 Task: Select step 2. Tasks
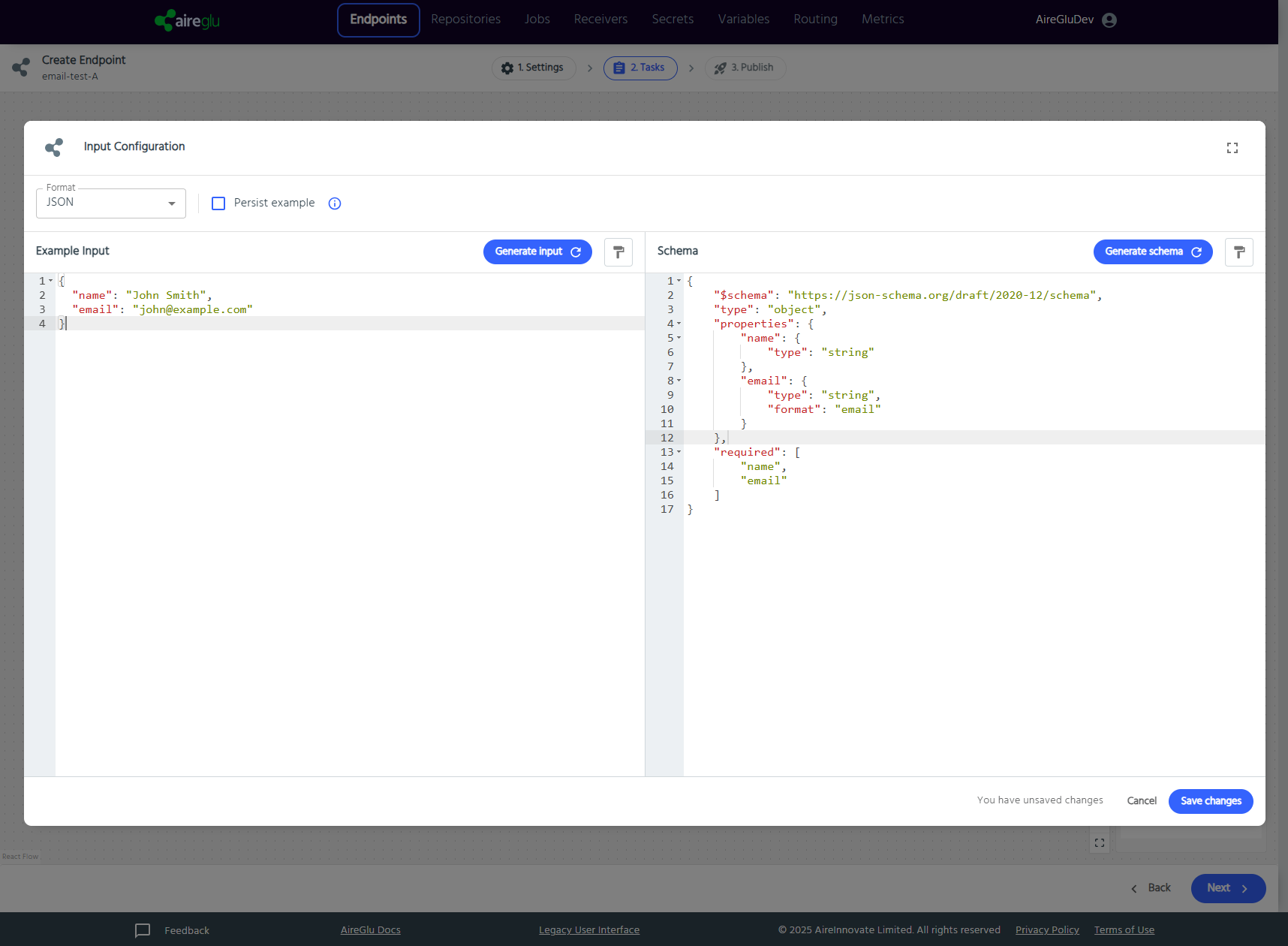[640, 68]
